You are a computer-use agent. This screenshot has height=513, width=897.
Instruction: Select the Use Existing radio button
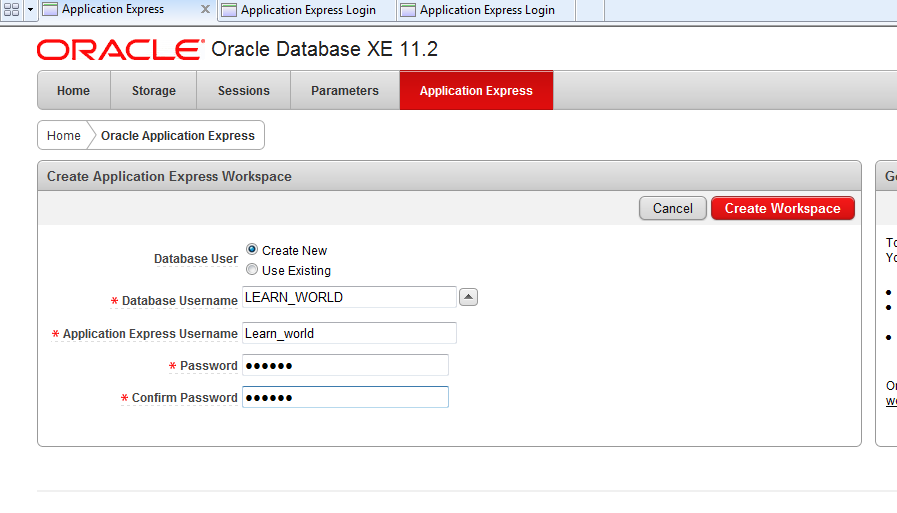point(252,270)
